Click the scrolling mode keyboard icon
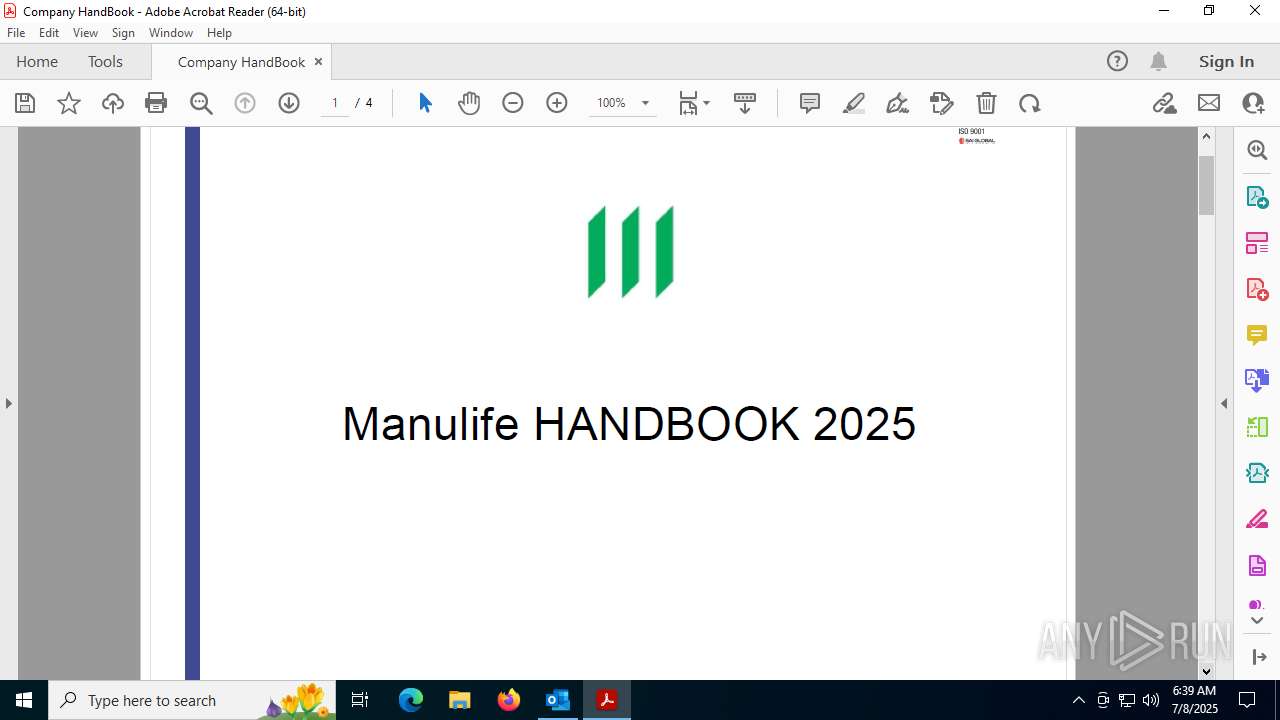Screen dimensions: 1280x720 [745, 103]
